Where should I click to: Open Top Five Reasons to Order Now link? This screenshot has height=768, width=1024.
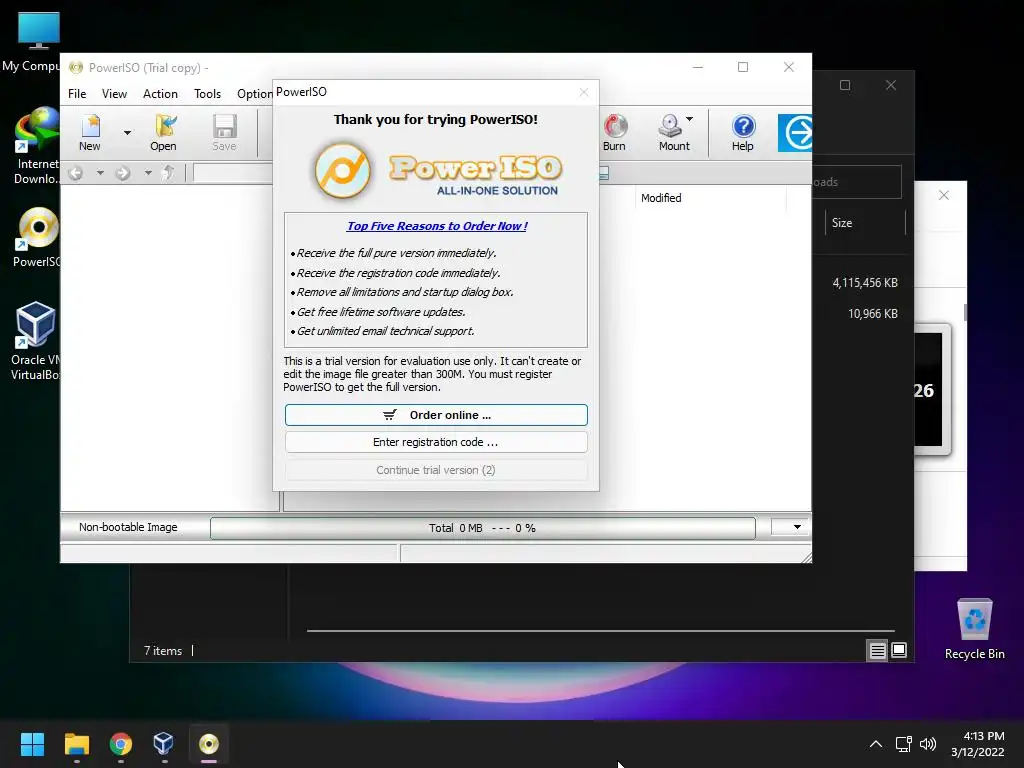click(x=437, y=226)
